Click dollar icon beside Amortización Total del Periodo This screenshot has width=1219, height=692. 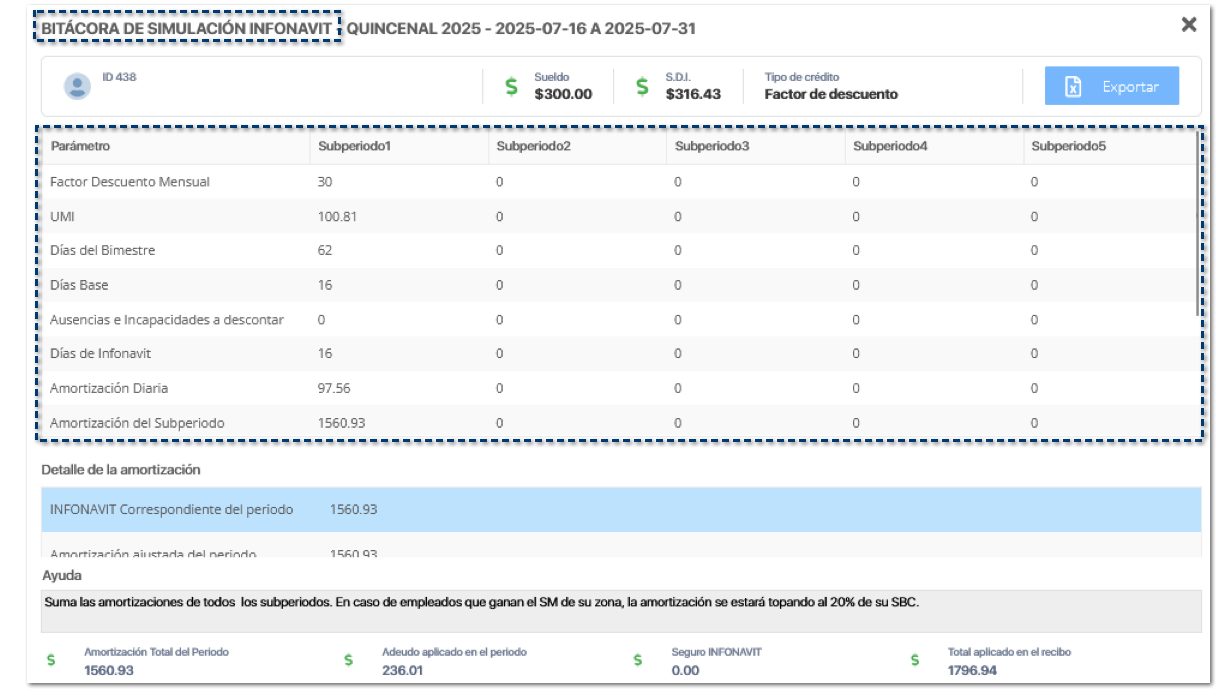coord(52,661)
